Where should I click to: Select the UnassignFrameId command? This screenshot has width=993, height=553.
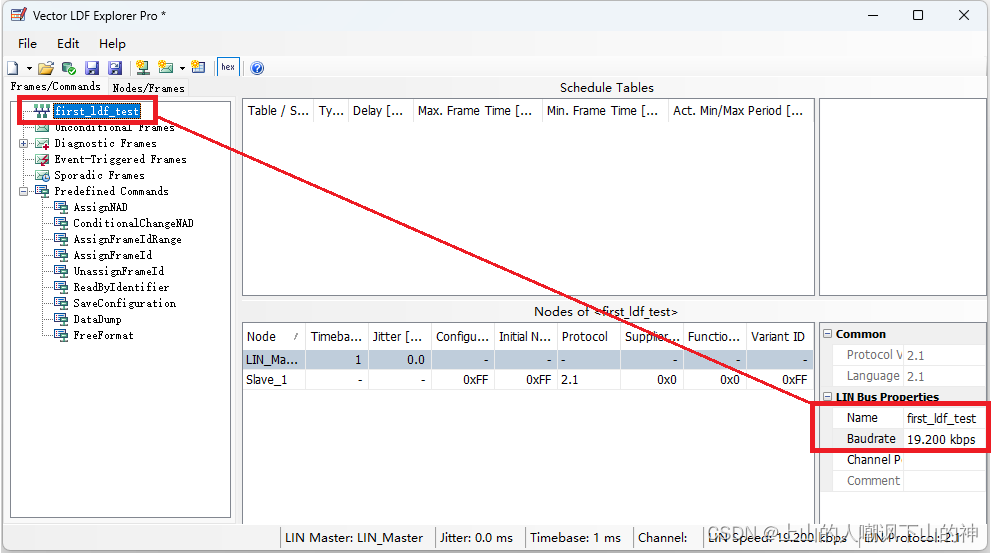[x=118, y=271]
